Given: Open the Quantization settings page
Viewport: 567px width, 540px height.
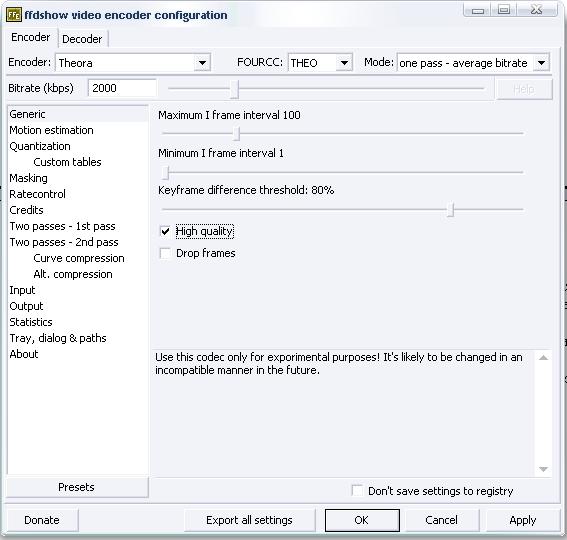Looking at the screenshot, I should (x=40, y=146).
